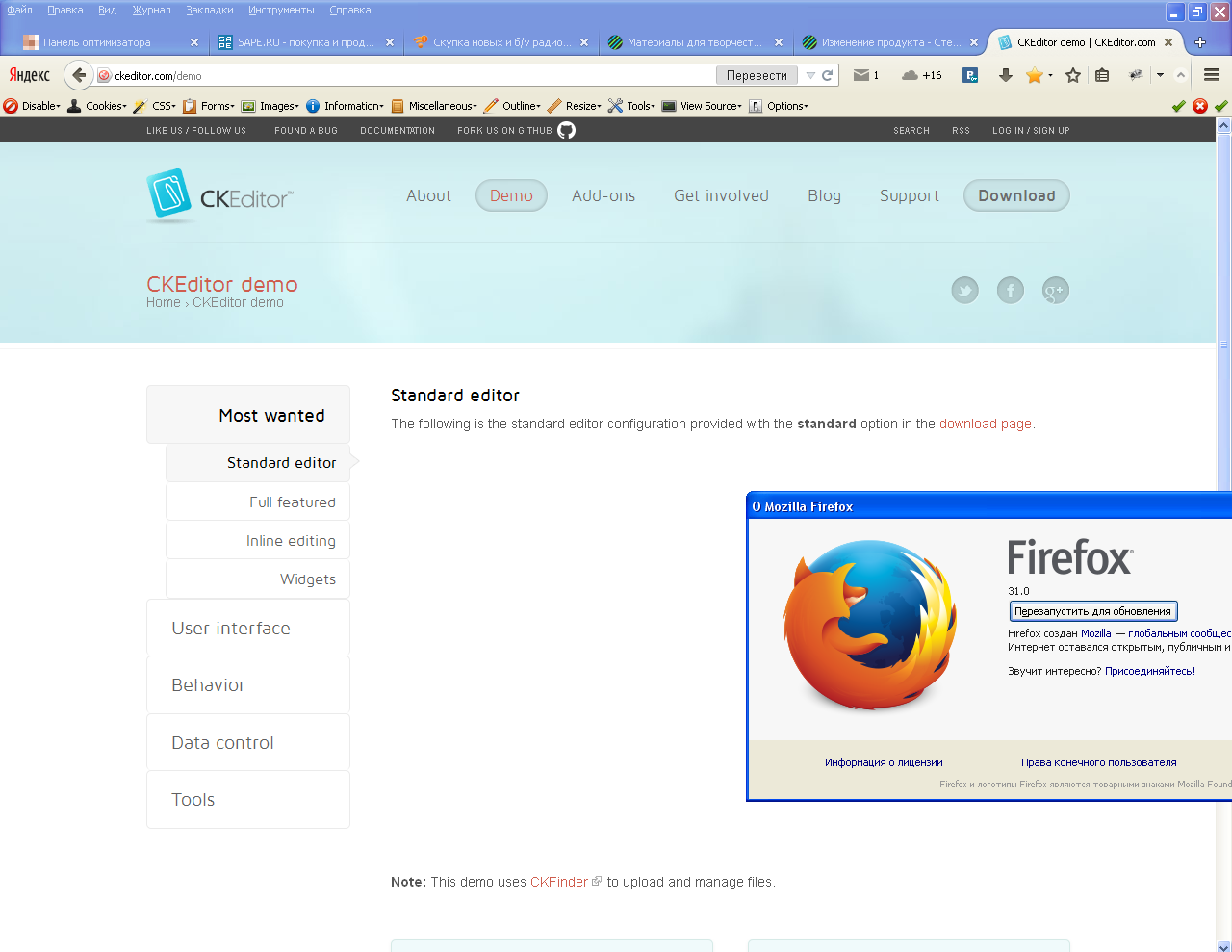Click the rightmost green checkmark on the developer toolbar
1232x952 pixels.
coord(1221,106)
